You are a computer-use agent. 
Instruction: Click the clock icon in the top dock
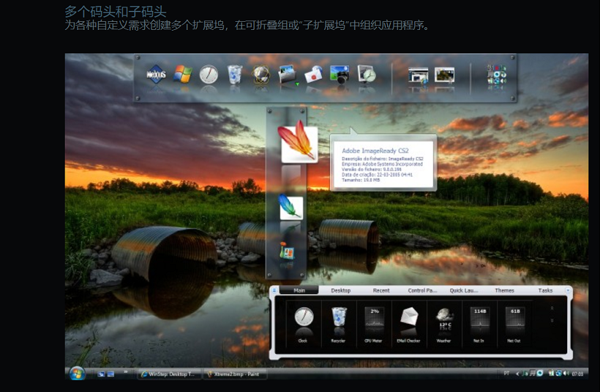click(209, 74)
